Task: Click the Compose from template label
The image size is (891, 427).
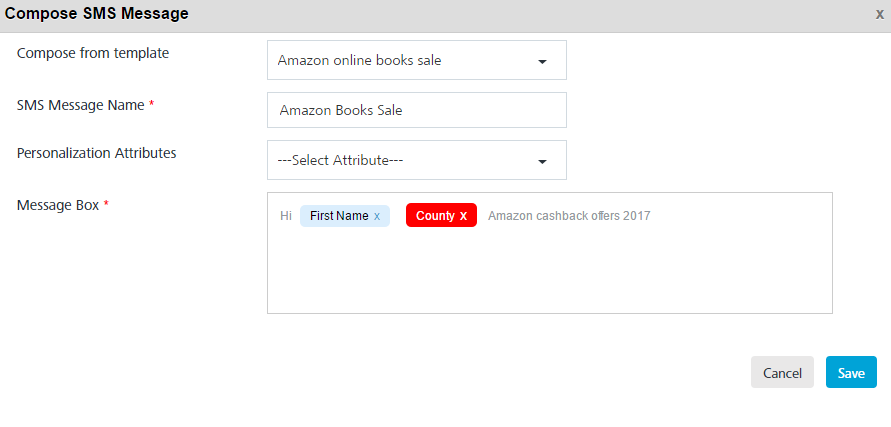Action: [x=93, y=53]
